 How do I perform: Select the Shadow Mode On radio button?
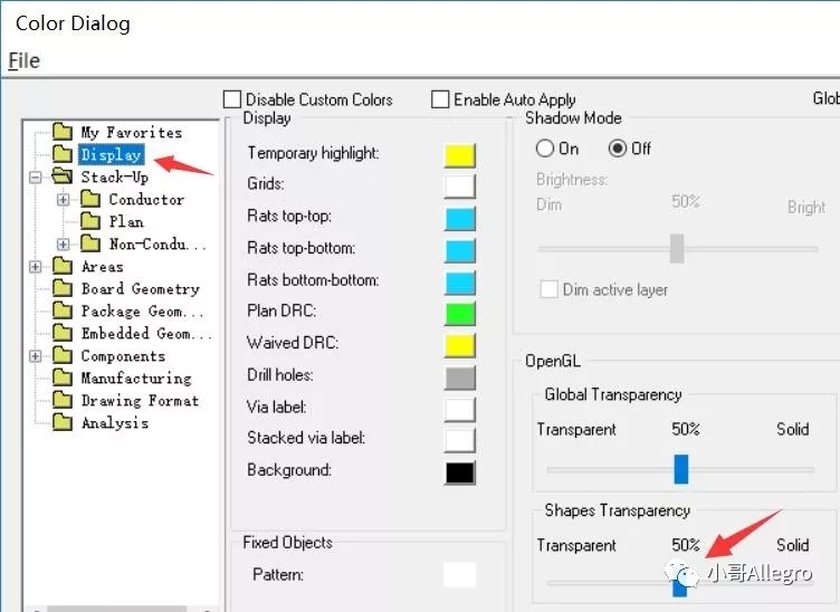pos(544,148)
